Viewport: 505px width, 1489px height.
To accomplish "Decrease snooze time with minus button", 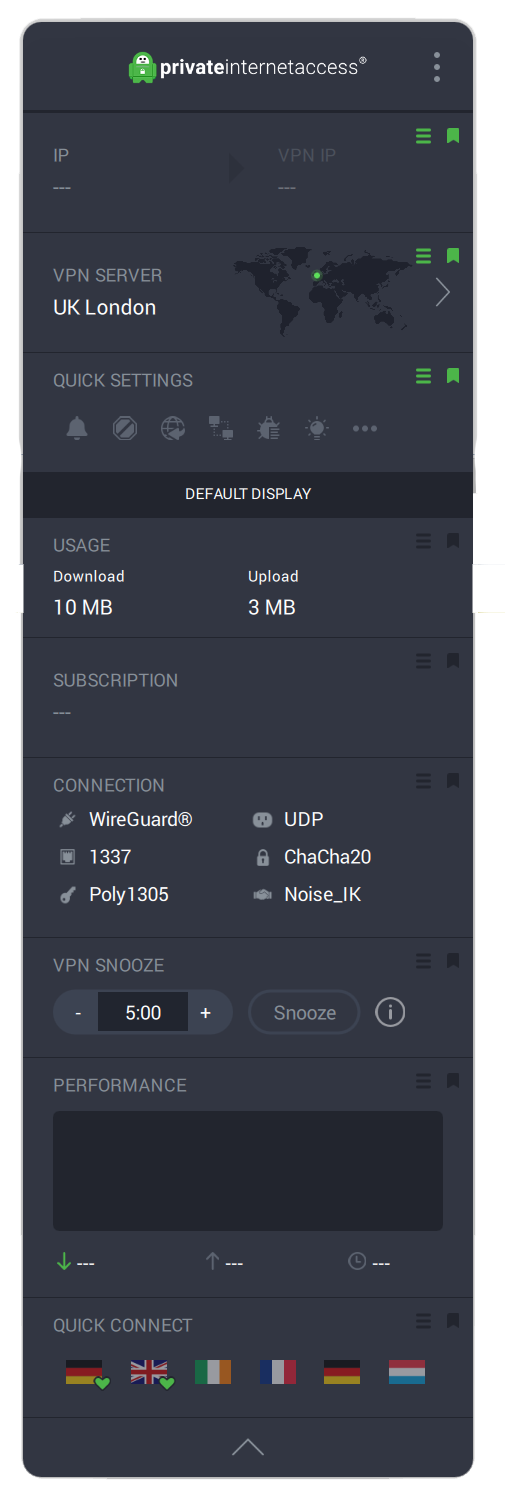I will point(78,1012).
